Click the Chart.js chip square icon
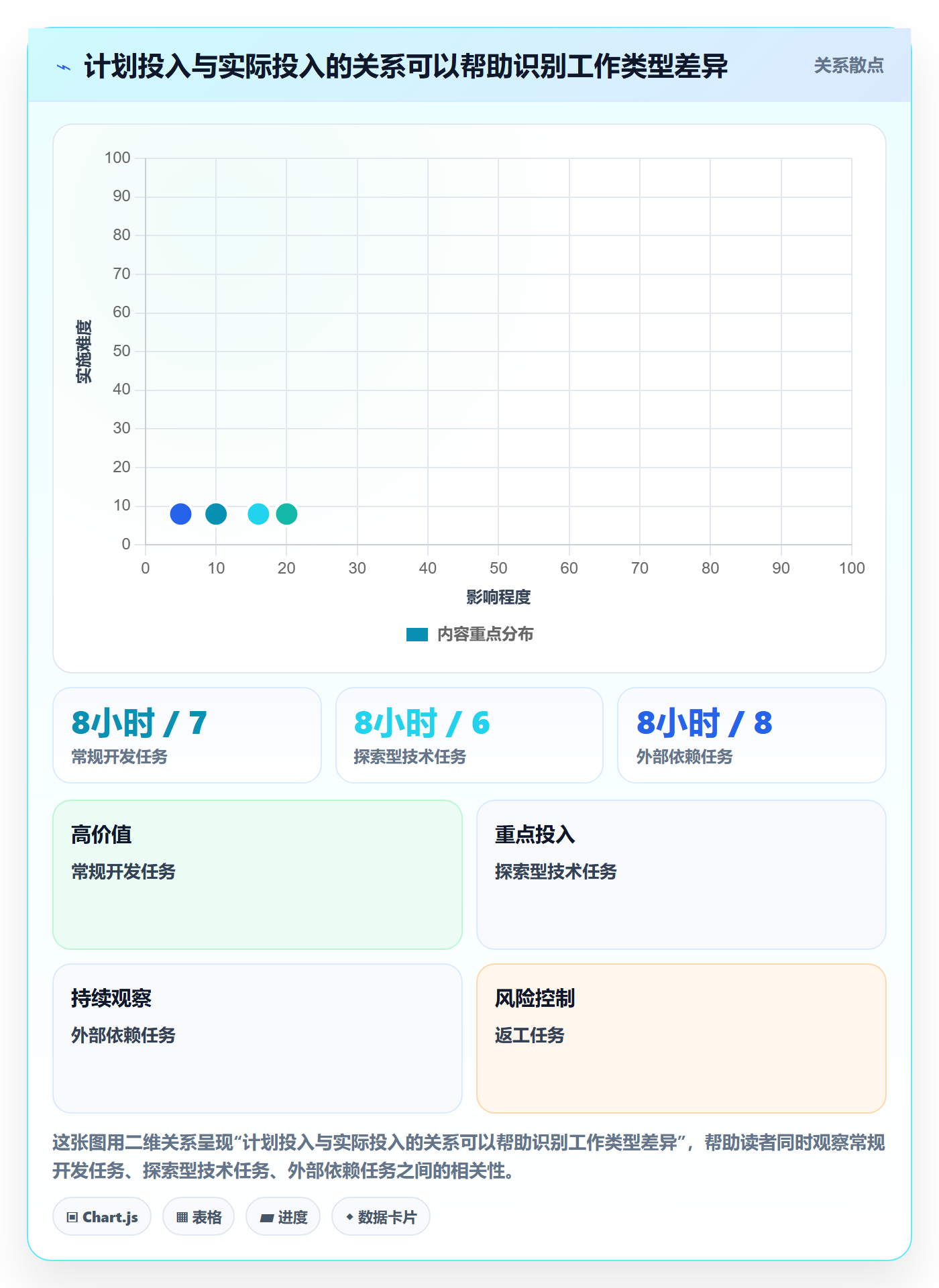939x1288 pixels. (72, 1218)
